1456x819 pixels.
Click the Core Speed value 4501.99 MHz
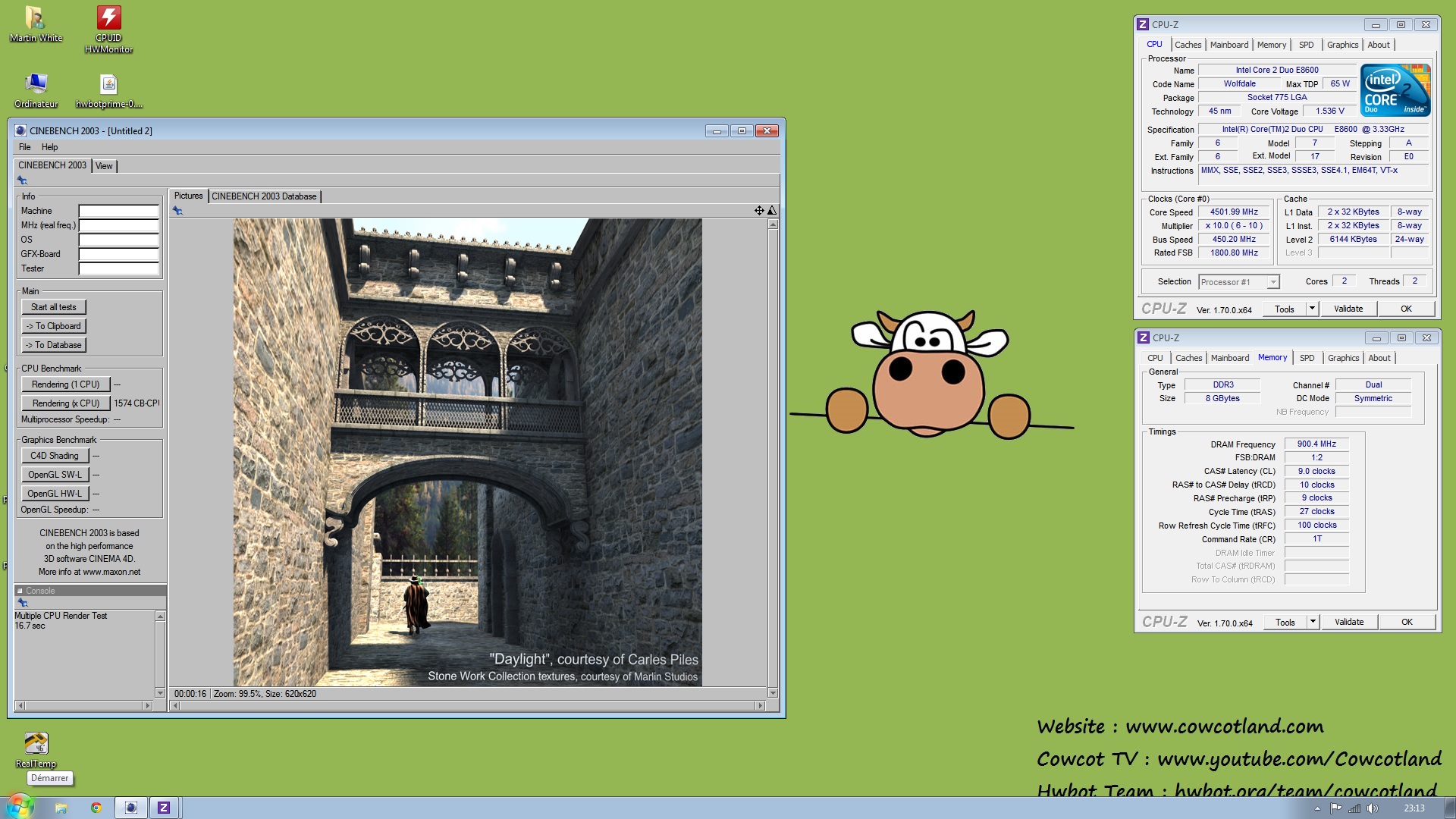[x=1234, y=212]
